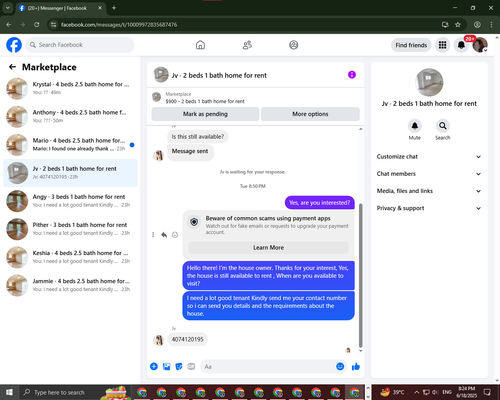This screenshot has width=500, height=400.
Task: Click the Facebook logo icon
Action: [14, 45]
